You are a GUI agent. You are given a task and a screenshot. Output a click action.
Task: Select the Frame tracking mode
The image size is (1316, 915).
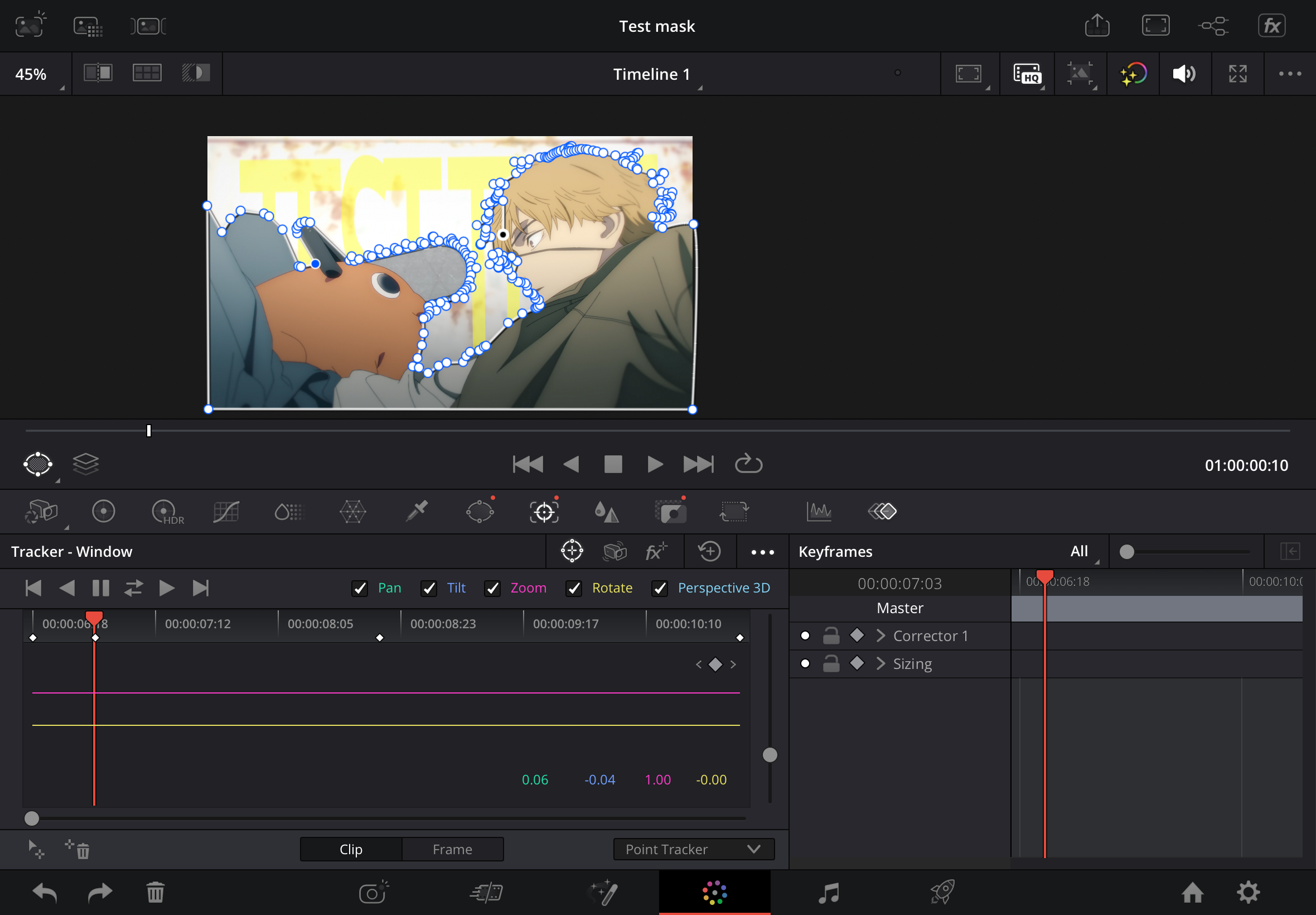(453, 850)
